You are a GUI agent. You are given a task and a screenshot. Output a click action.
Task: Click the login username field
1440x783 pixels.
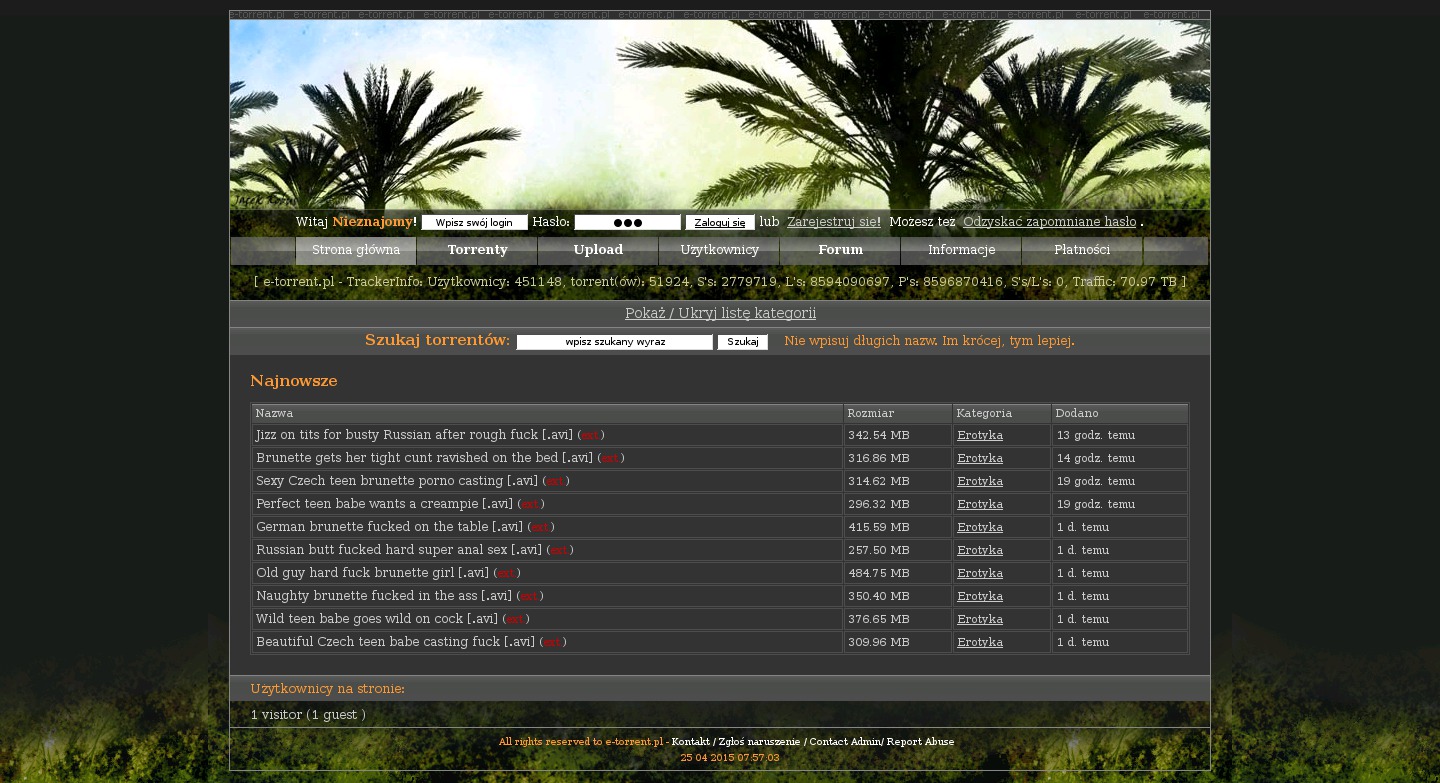click(474, 223)
